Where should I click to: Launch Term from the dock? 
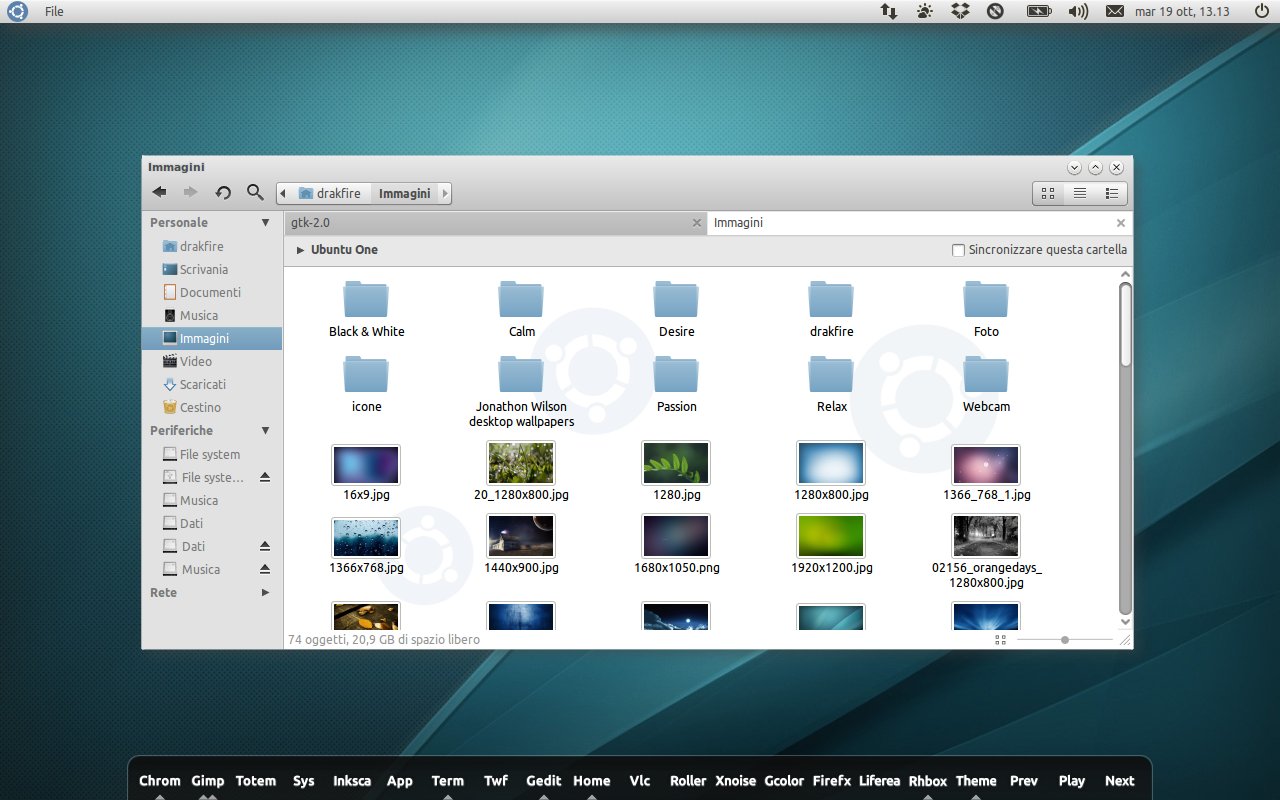point(448,781)
